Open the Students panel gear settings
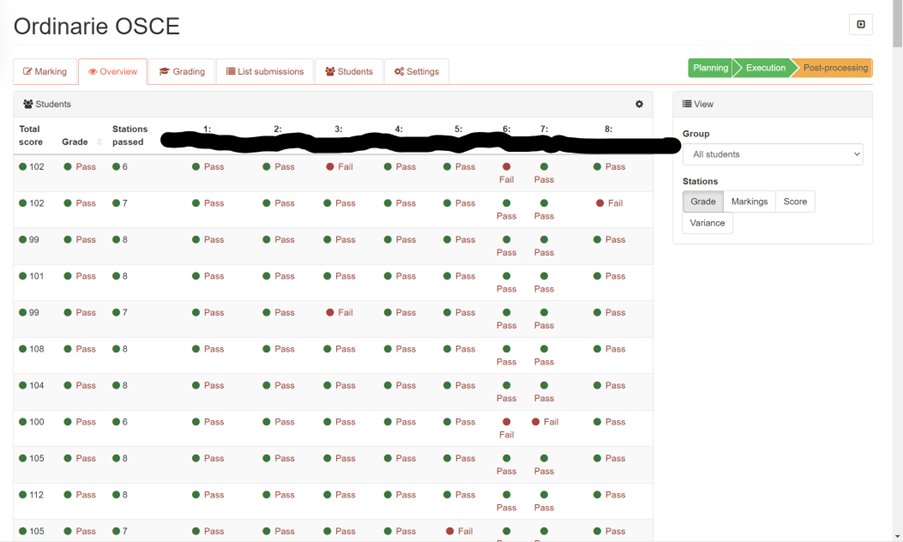Screen dimensions: 903x542 click(639, 104)
